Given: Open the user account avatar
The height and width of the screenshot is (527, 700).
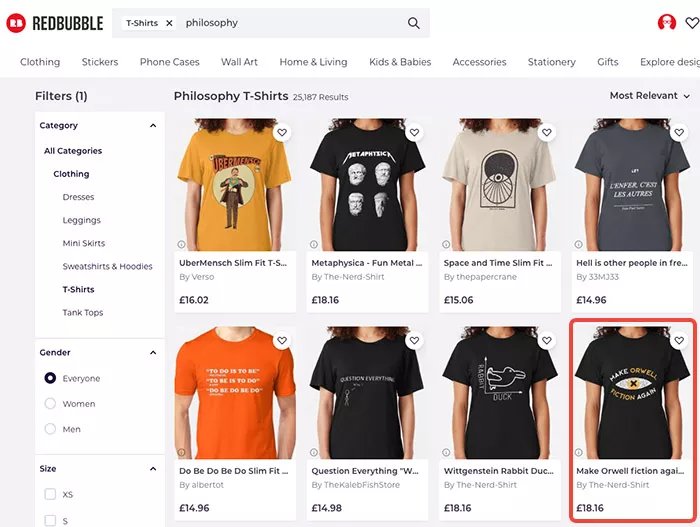Looking at the screenshot, I should [x=667, y=22].
